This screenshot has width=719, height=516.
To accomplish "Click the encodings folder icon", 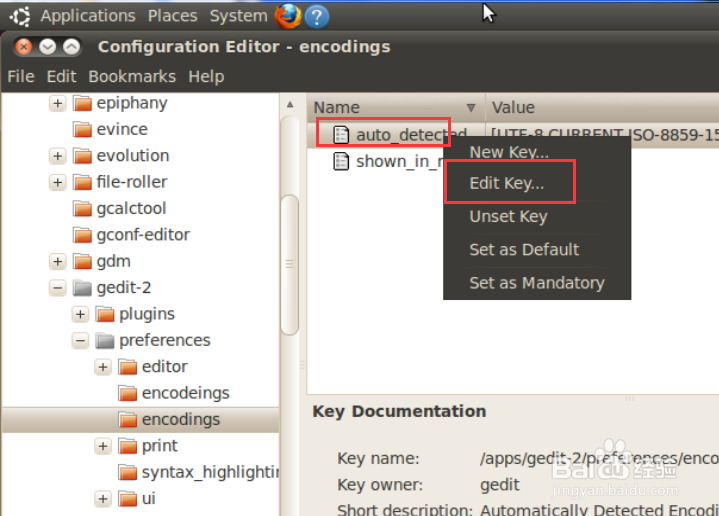I will coord(127,420).
